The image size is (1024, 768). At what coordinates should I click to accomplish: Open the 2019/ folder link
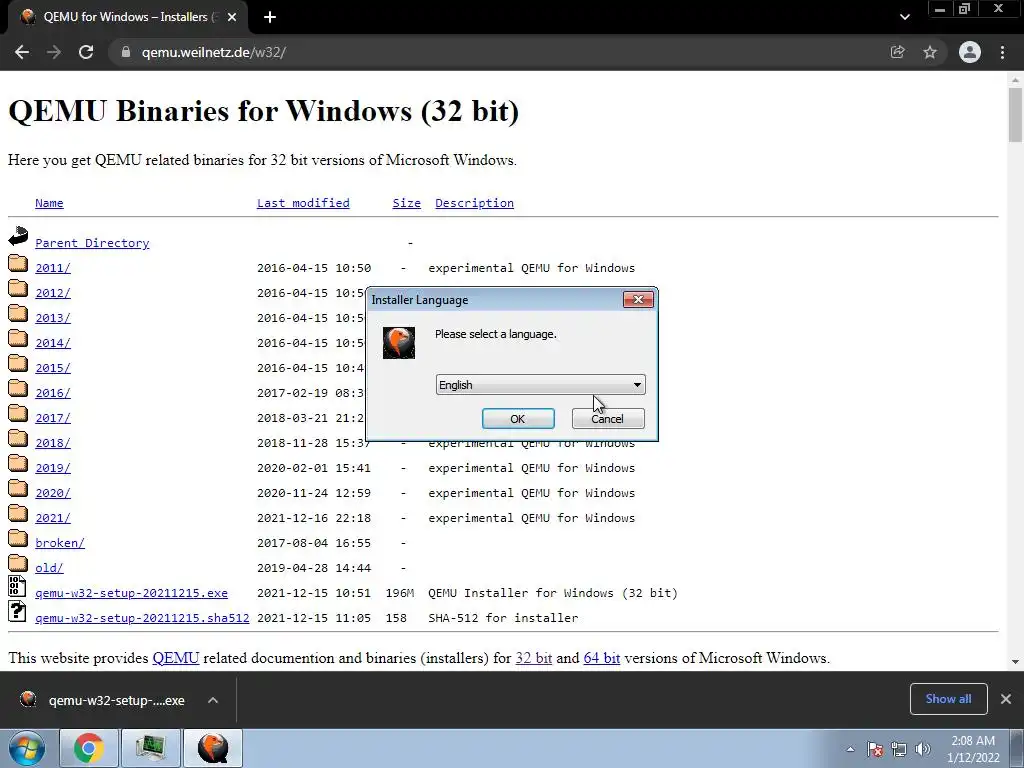[x=53, y=468]
